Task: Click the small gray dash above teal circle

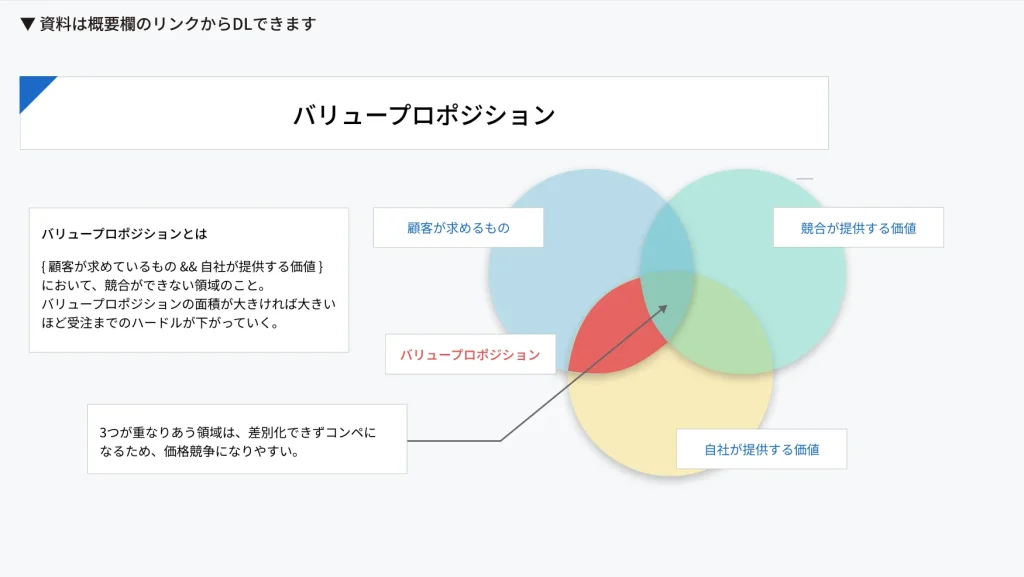Action: [804, 179]
